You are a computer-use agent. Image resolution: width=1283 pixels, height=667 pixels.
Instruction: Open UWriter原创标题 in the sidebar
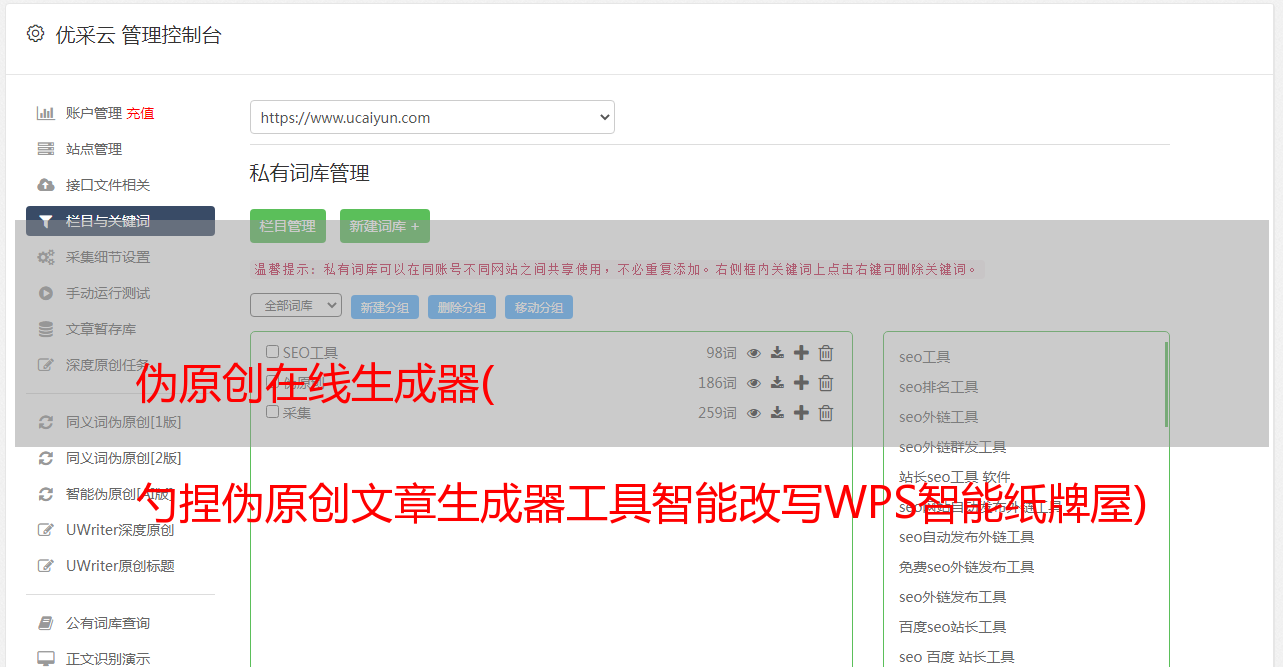coord(120,566)
